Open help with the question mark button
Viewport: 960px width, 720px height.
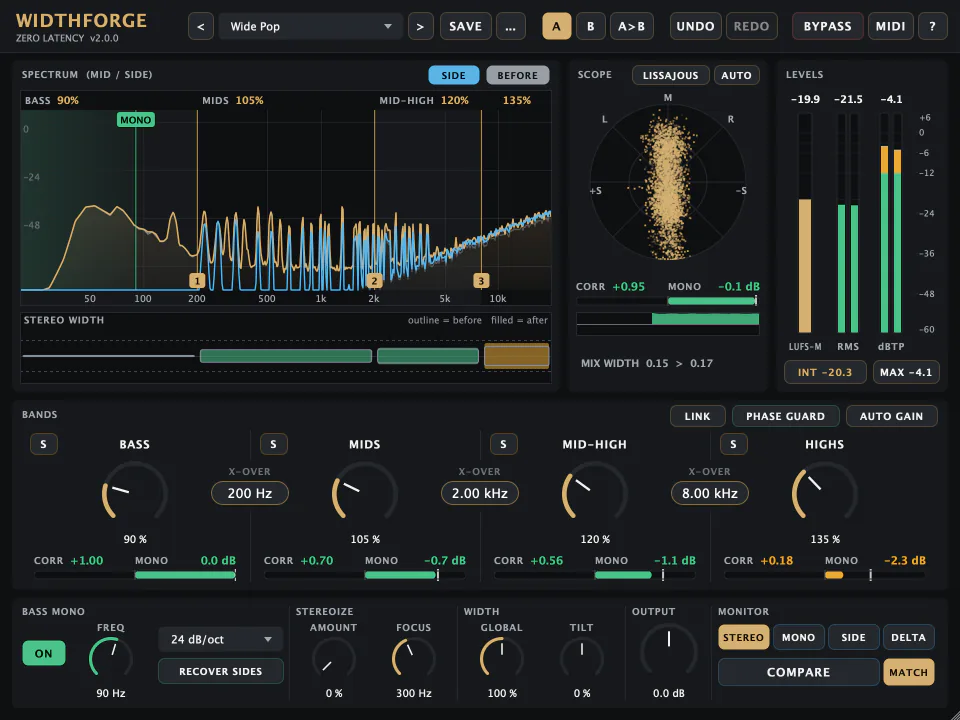click(x=932, y=26)
